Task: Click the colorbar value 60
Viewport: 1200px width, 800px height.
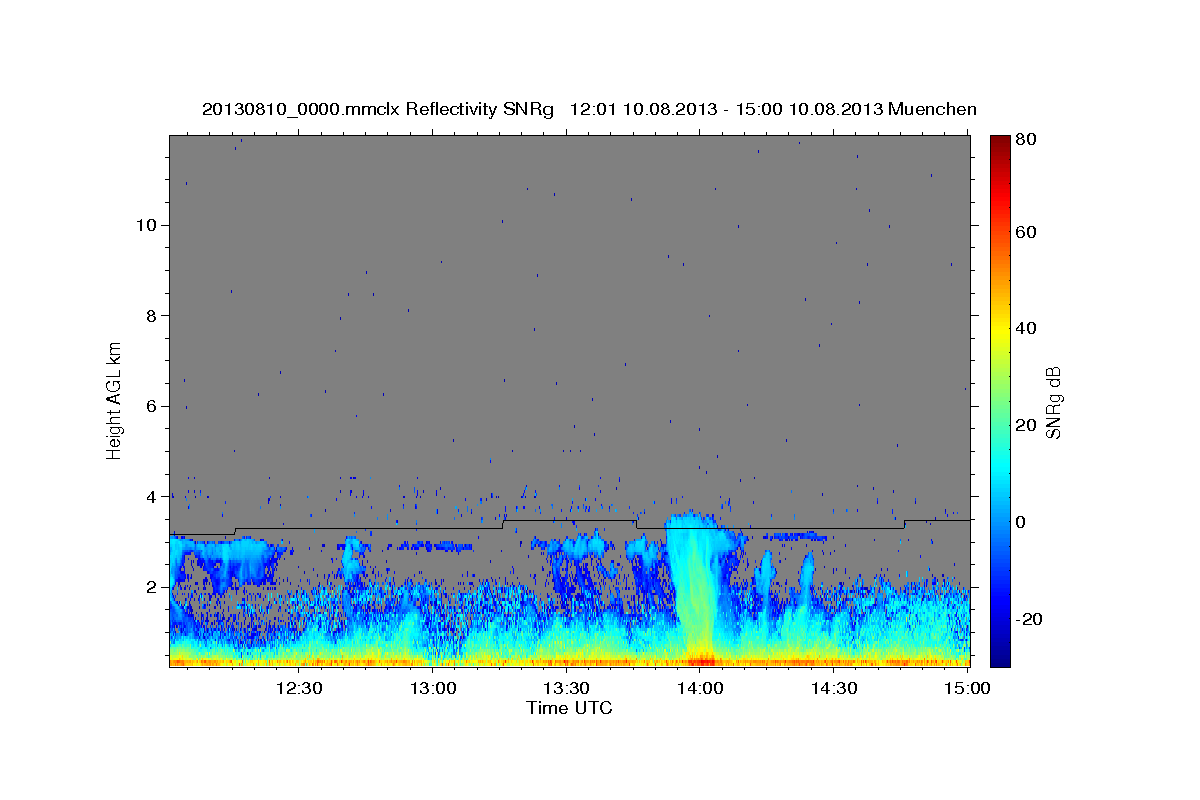Action: click(1025, 232)
